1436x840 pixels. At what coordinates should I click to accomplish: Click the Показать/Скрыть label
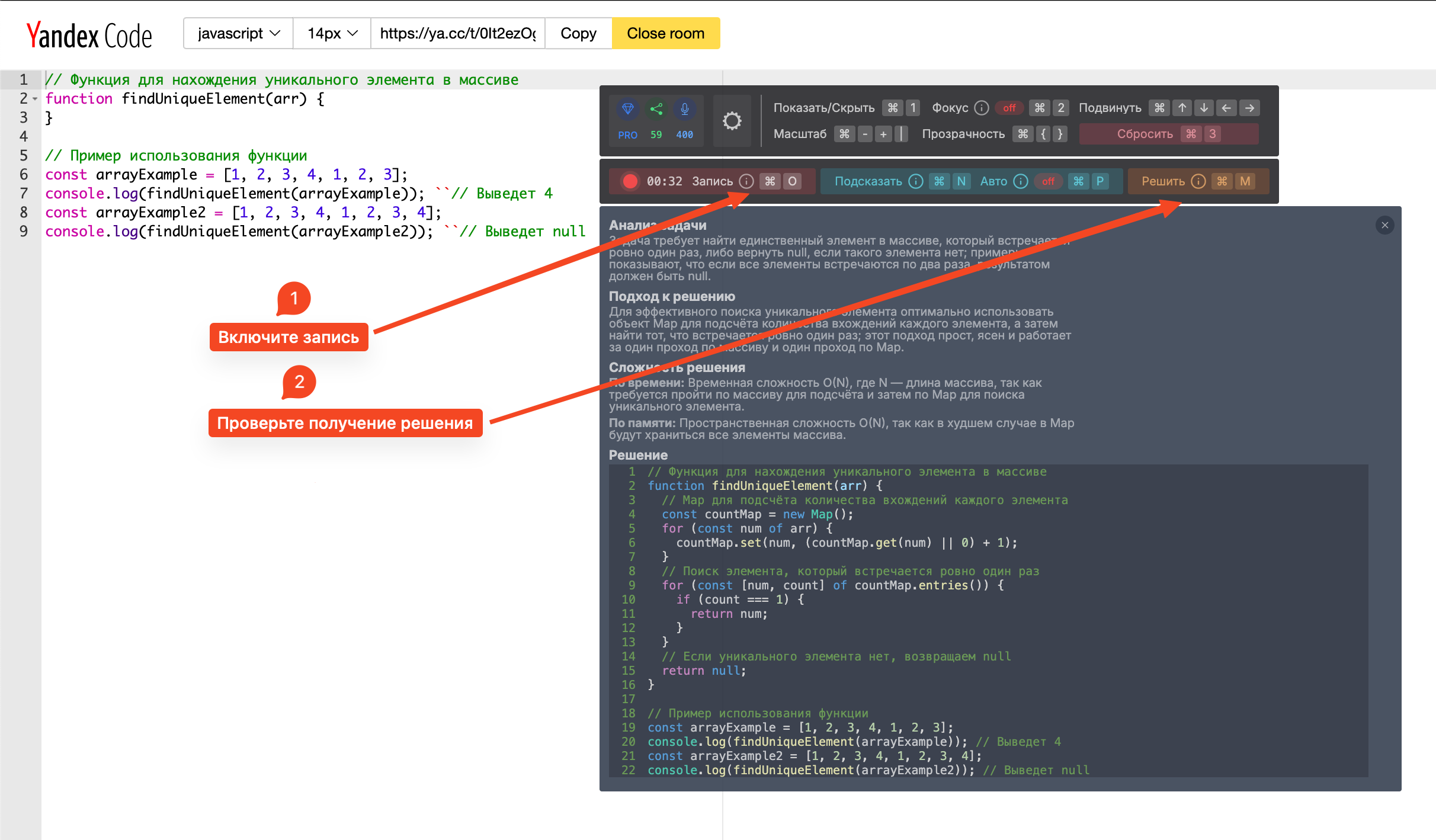pyautogui.click(x=824, y=108)
